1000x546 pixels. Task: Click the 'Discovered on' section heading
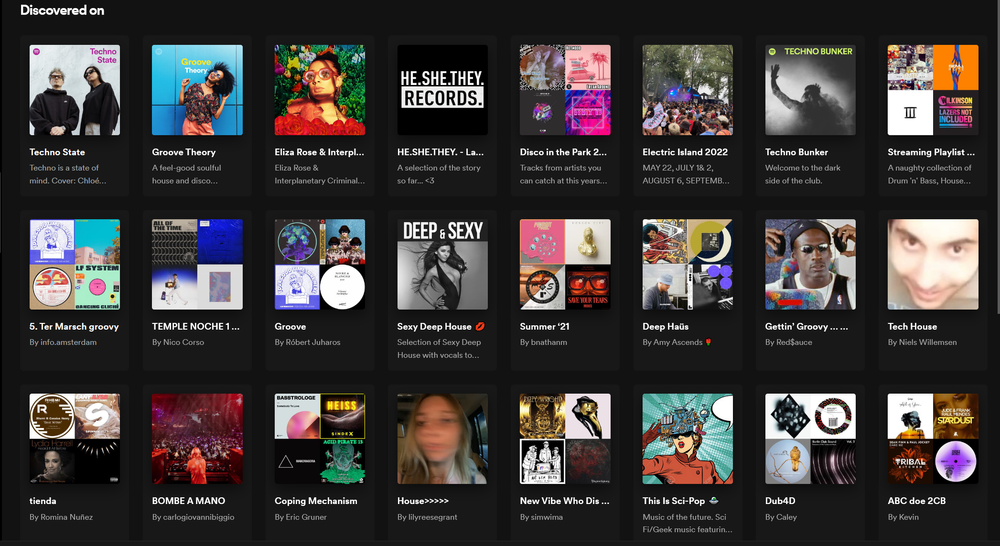(x=62, y=10)
